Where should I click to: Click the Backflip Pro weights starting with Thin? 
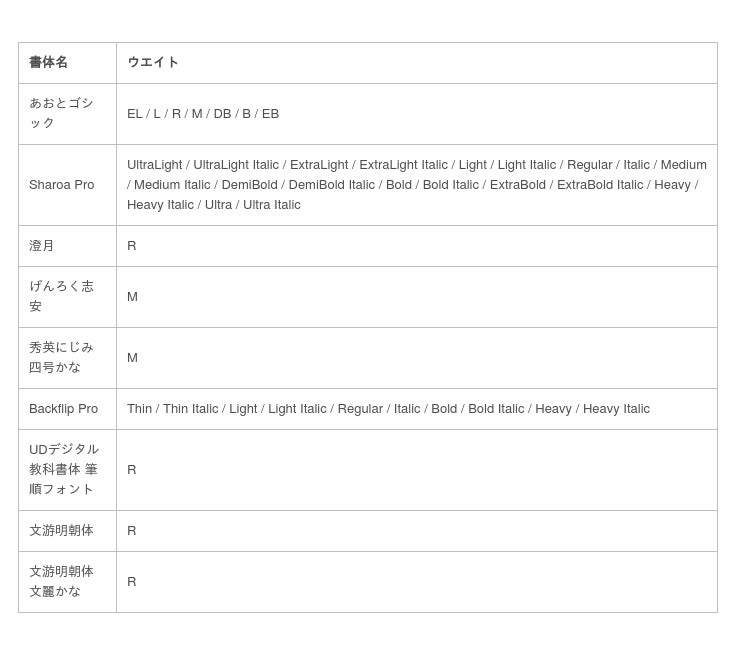(388, 409)
